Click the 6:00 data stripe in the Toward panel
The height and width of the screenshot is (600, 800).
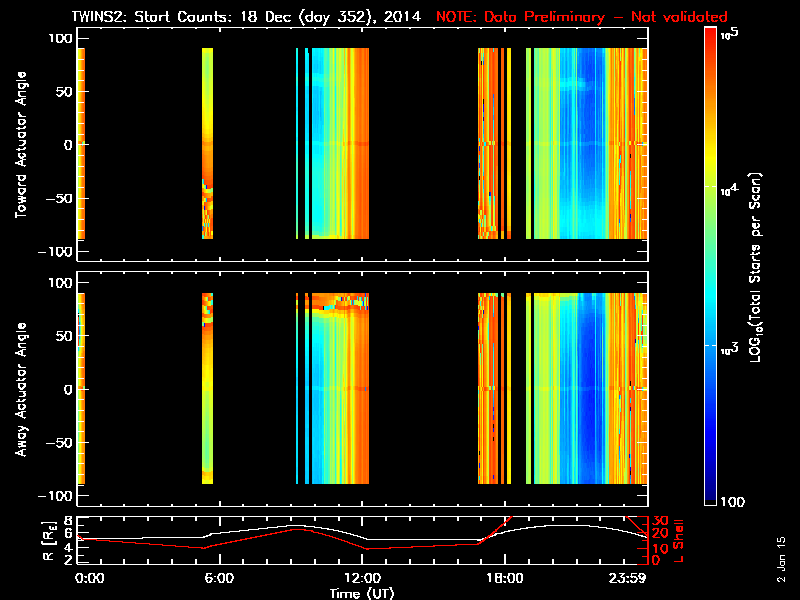tap(207, 143)
